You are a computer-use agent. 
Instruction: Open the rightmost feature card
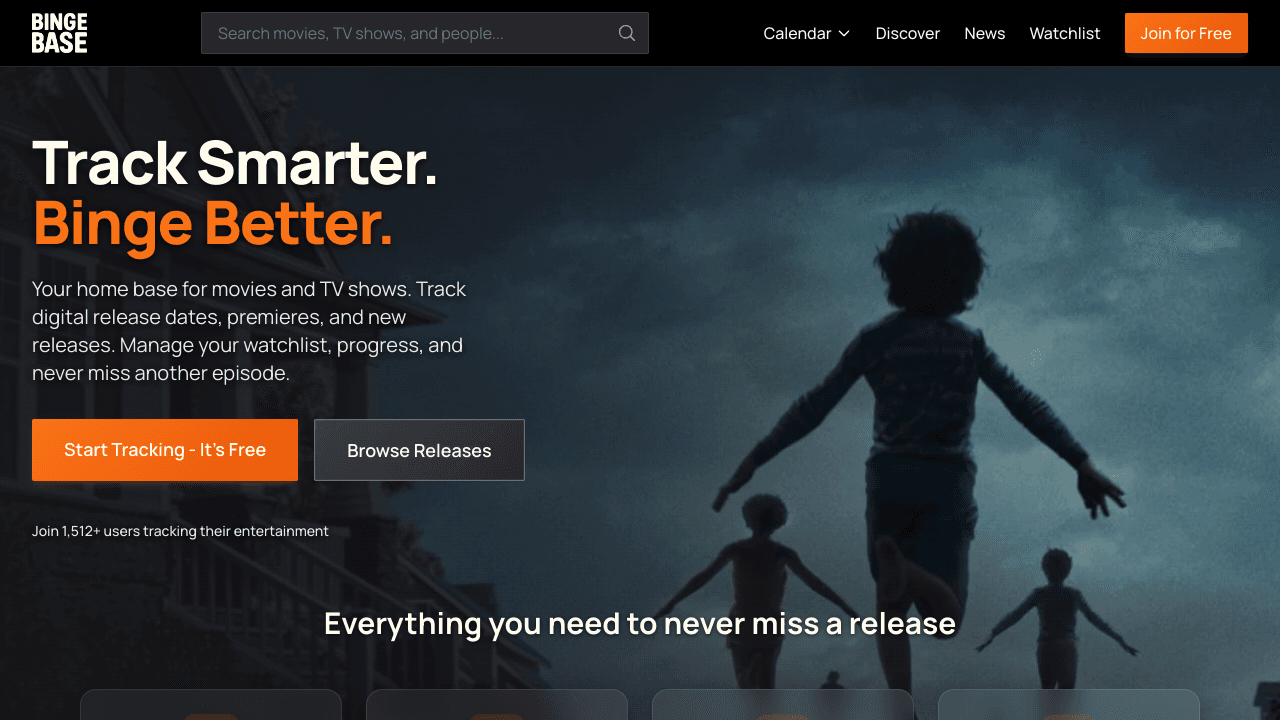(x=1069, y=705)
